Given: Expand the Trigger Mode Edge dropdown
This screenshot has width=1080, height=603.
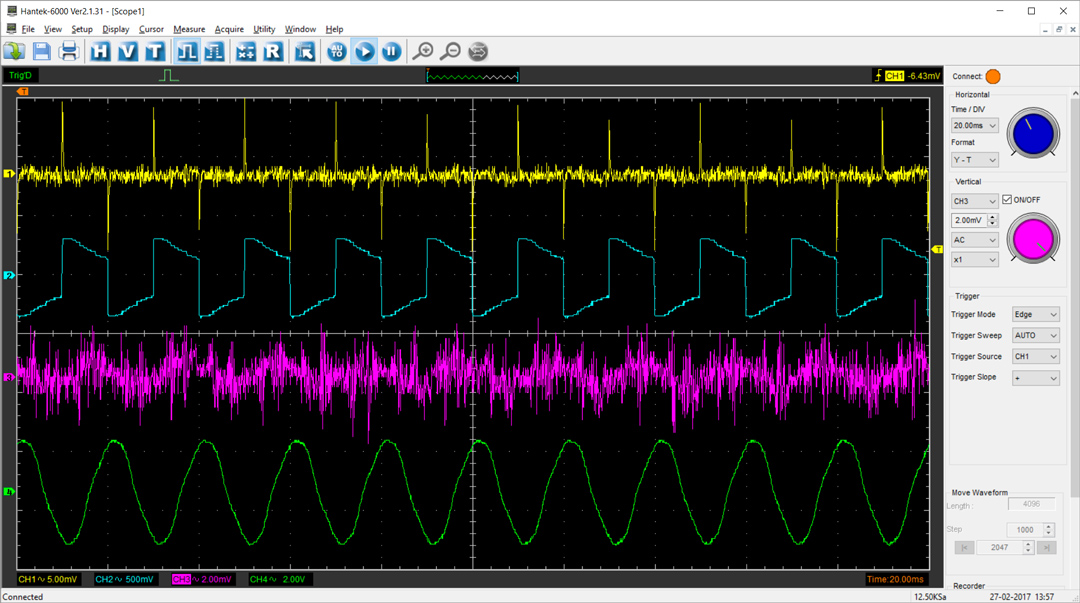Looking at the screenshot, I should [1035, 315].
